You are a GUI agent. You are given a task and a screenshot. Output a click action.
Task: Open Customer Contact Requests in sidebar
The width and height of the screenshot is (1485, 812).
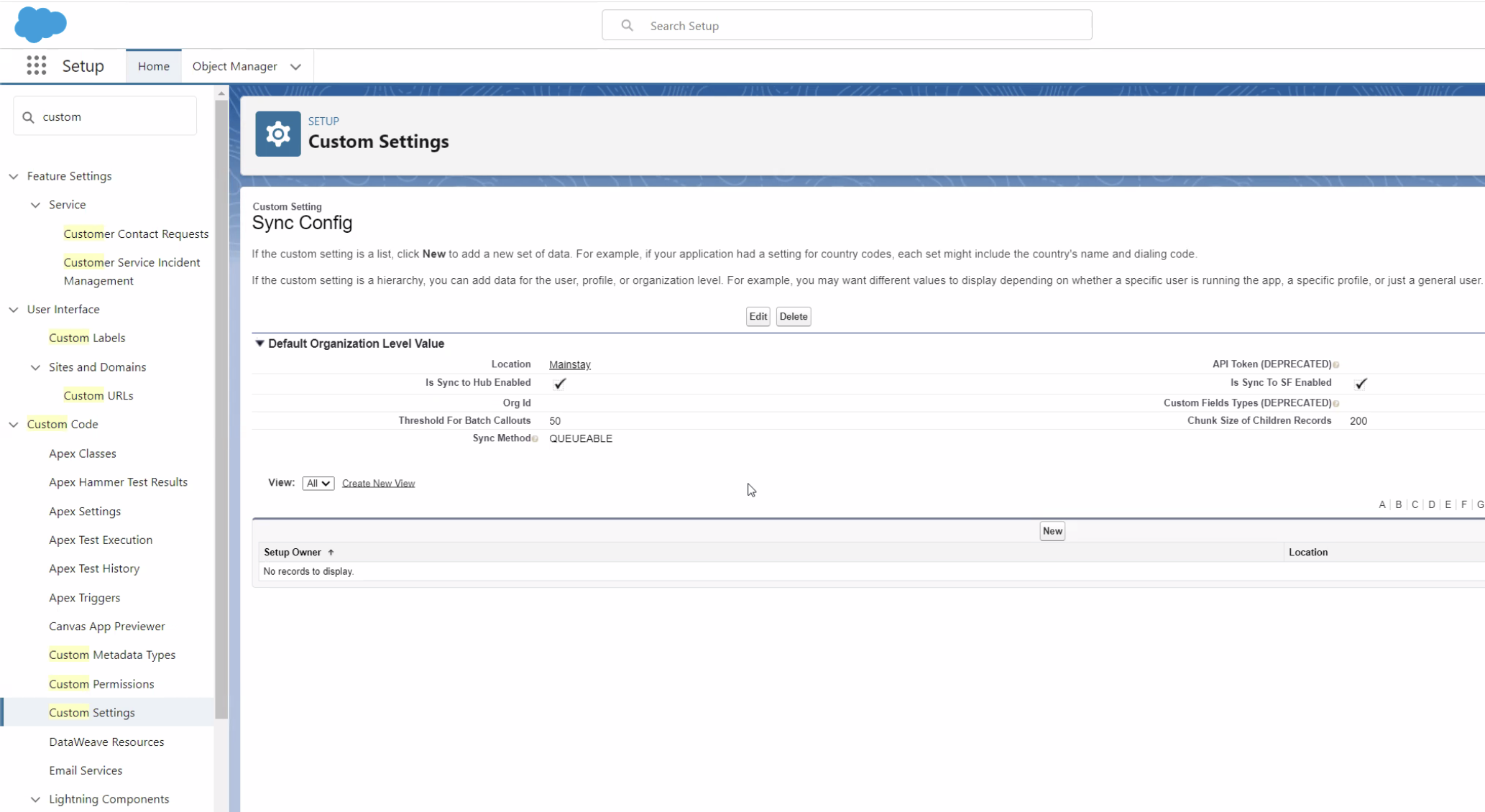136,234
